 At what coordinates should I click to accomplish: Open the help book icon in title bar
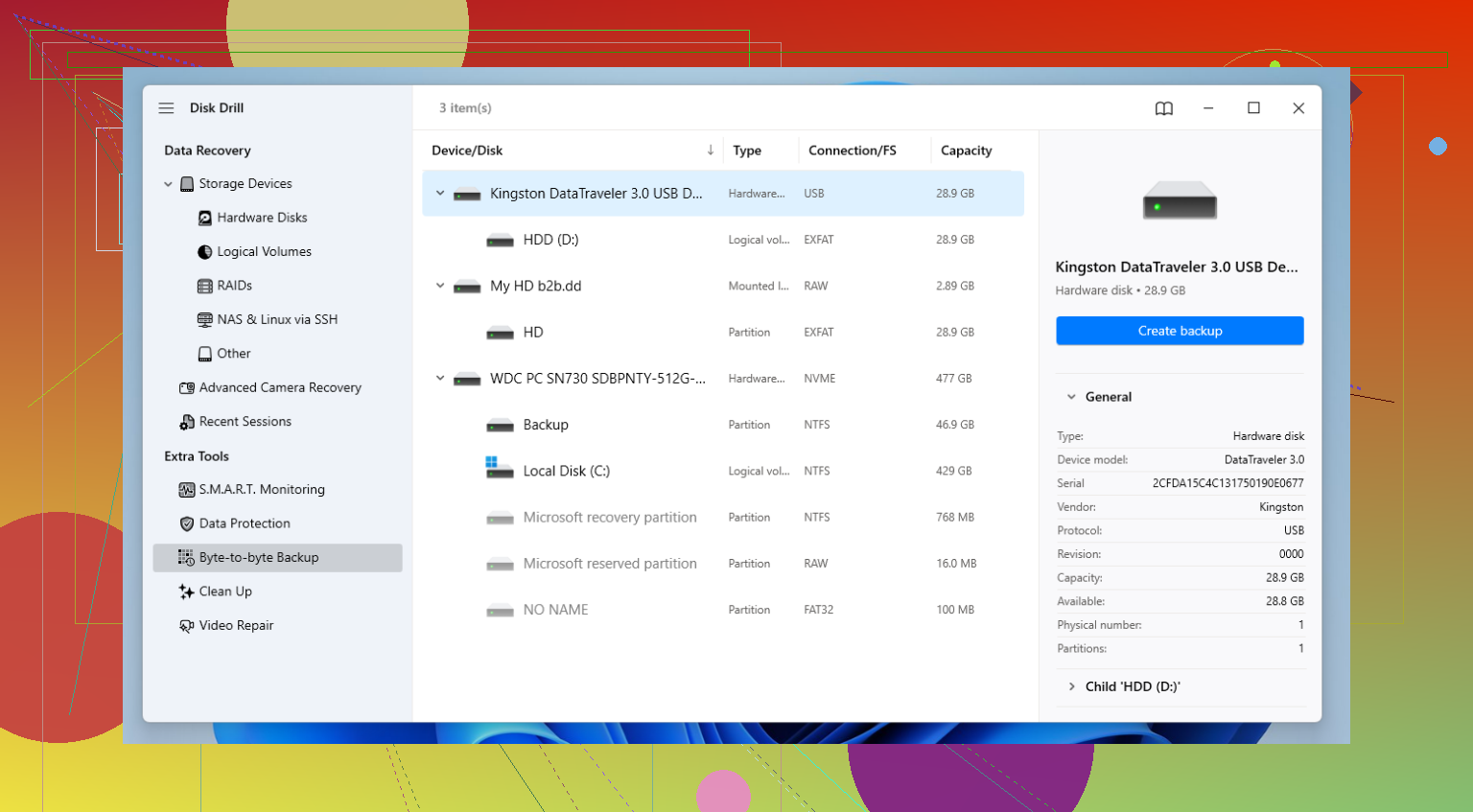pos(1164,108)
